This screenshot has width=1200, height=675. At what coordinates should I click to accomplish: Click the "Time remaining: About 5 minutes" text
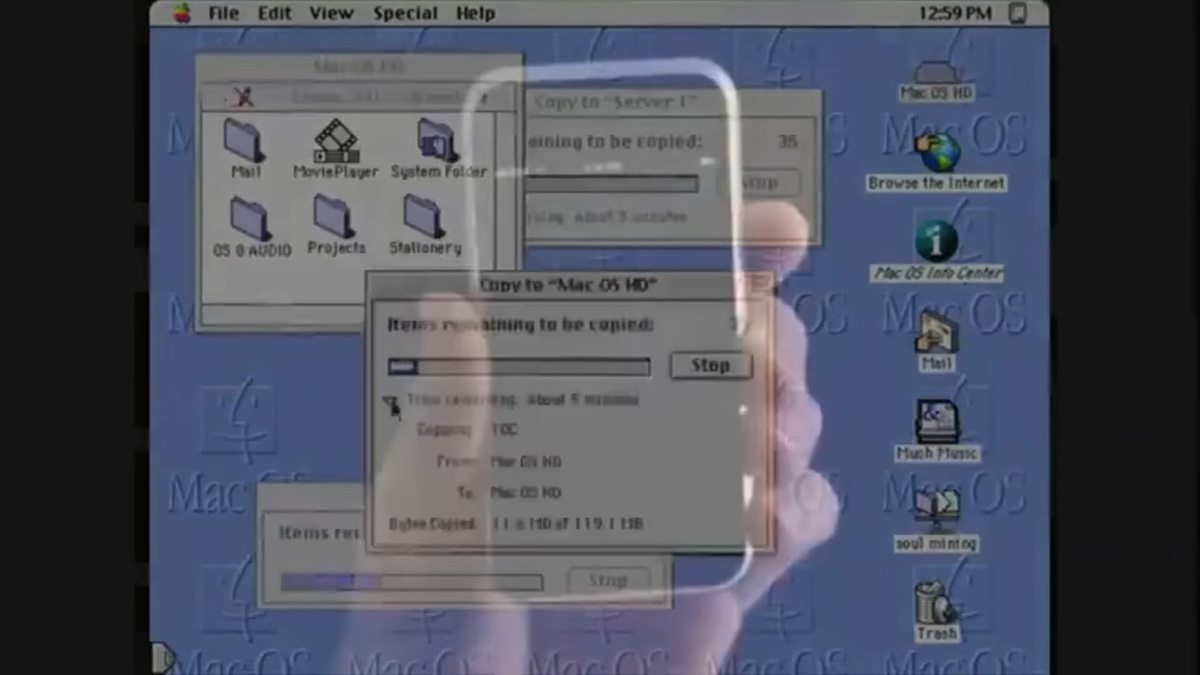522,400
